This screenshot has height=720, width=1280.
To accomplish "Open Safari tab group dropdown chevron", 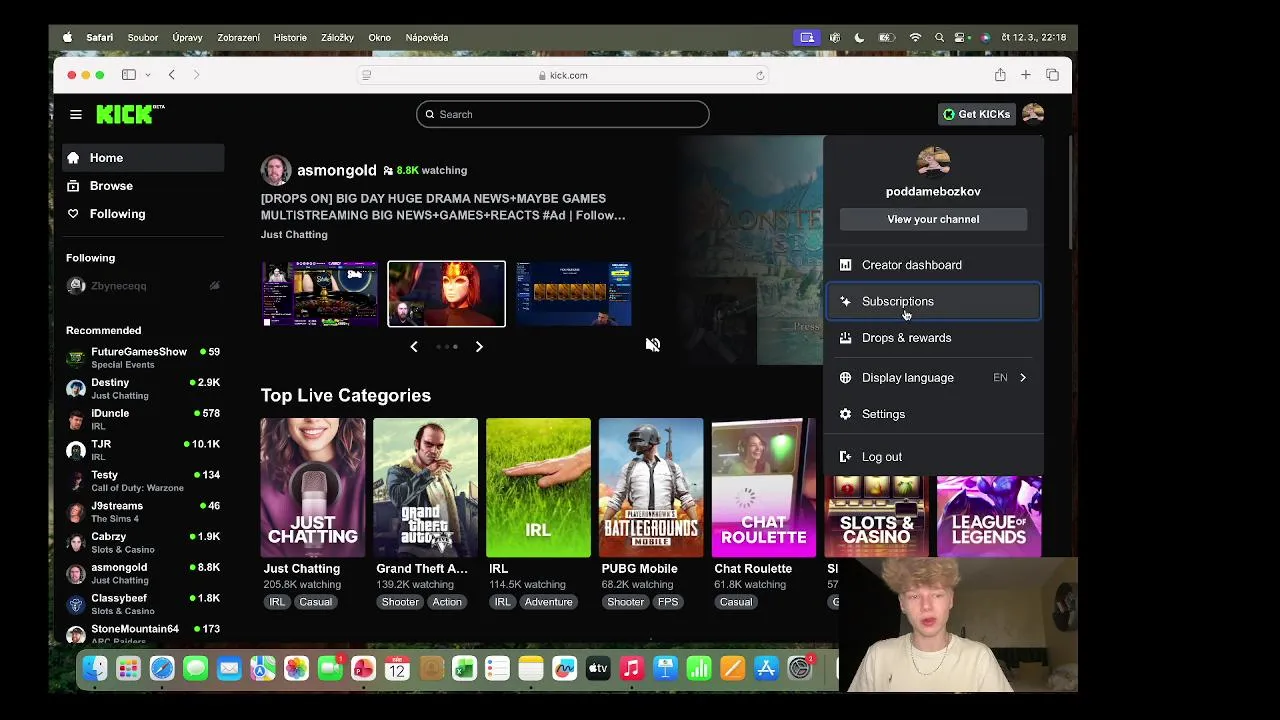I will 148,75.
